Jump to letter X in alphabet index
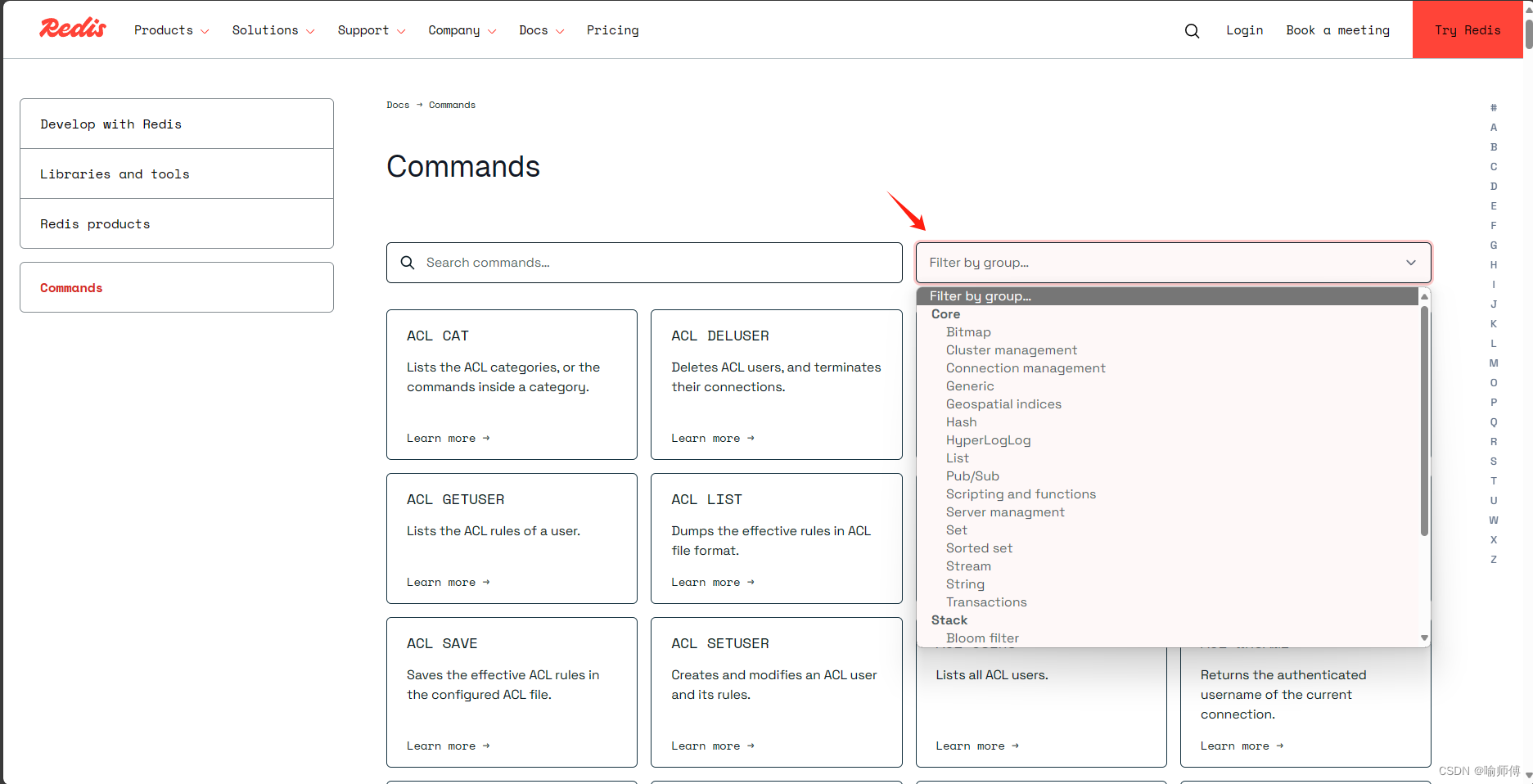The image size is (1533, 784). [x=1494, y=540]
